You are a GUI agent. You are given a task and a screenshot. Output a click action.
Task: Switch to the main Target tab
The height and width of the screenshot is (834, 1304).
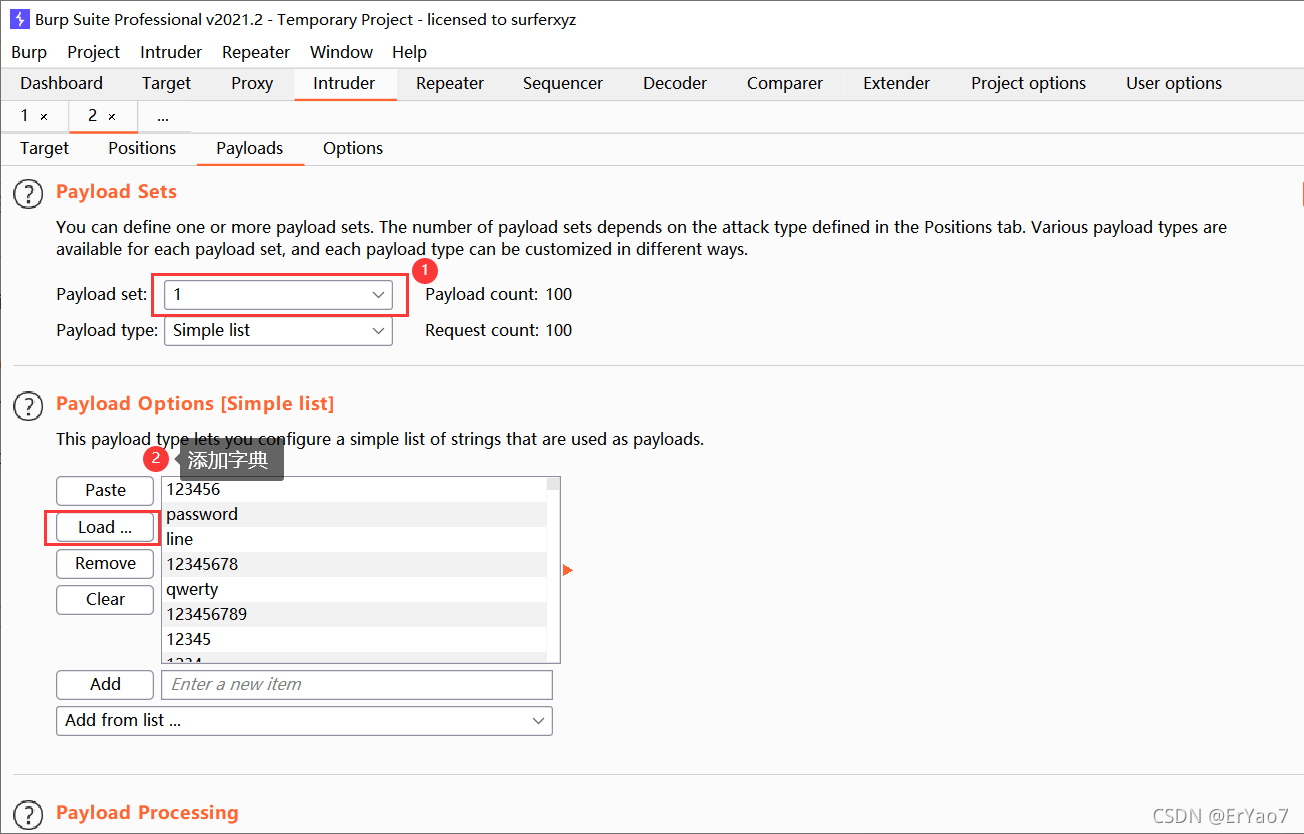(x=166, y=83)
